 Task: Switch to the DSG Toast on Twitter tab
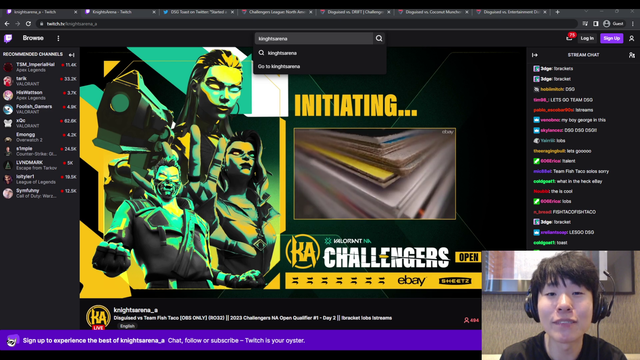pos(198,12)
